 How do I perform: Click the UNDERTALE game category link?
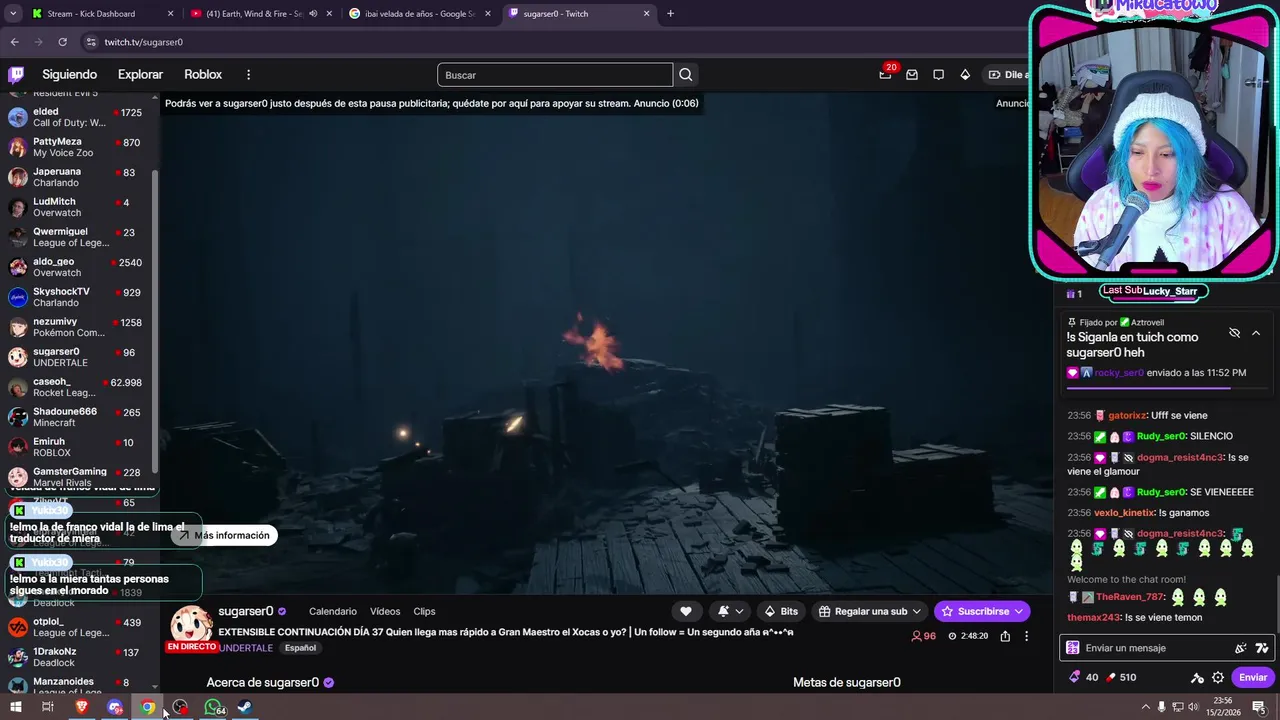[x=245, y=648]
